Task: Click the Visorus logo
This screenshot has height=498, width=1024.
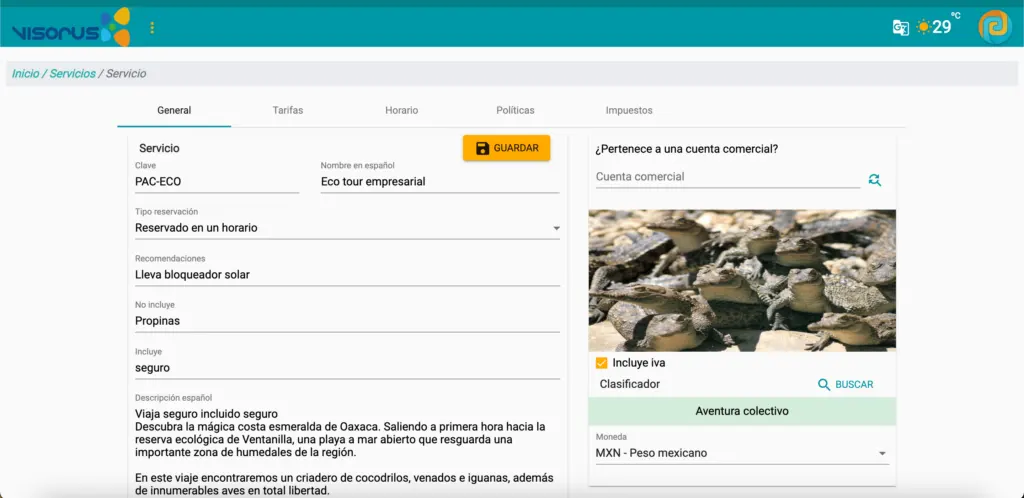Action: click(71, 27)
